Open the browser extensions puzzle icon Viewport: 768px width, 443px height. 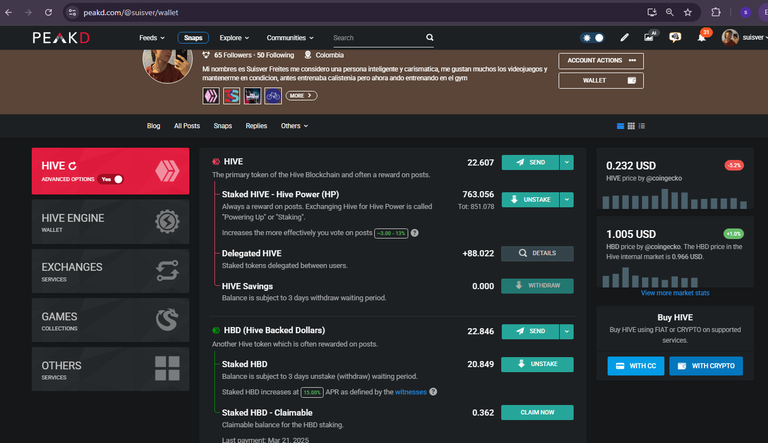point(716,12)
